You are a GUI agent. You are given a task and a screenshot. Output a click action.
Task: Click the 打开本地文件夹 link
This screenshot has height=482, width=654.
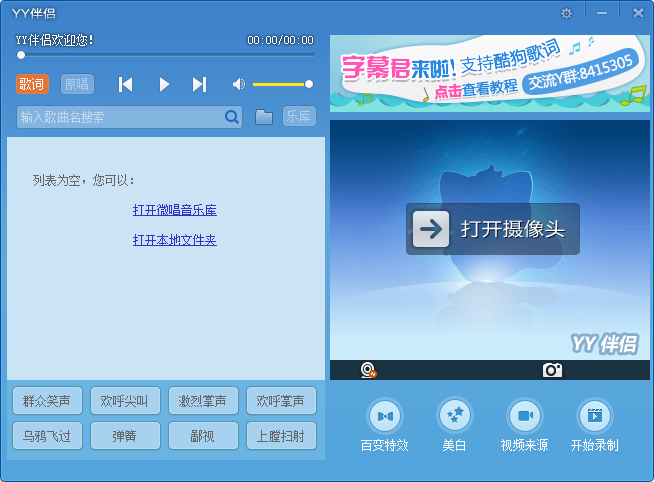click(x=175, y=240)
